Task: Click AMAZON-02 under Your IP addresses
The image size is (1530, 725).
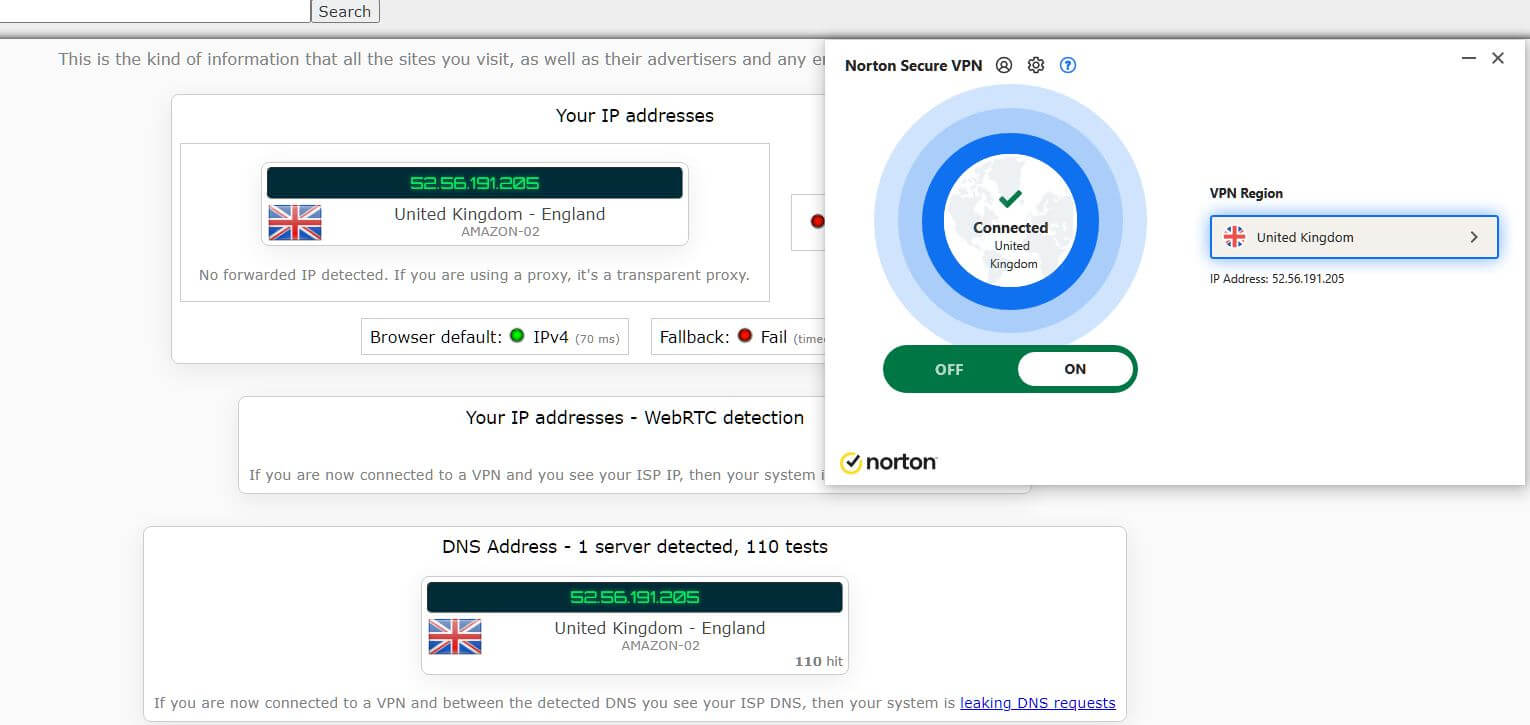Action: pyautogui.click(x=500, y=232)
